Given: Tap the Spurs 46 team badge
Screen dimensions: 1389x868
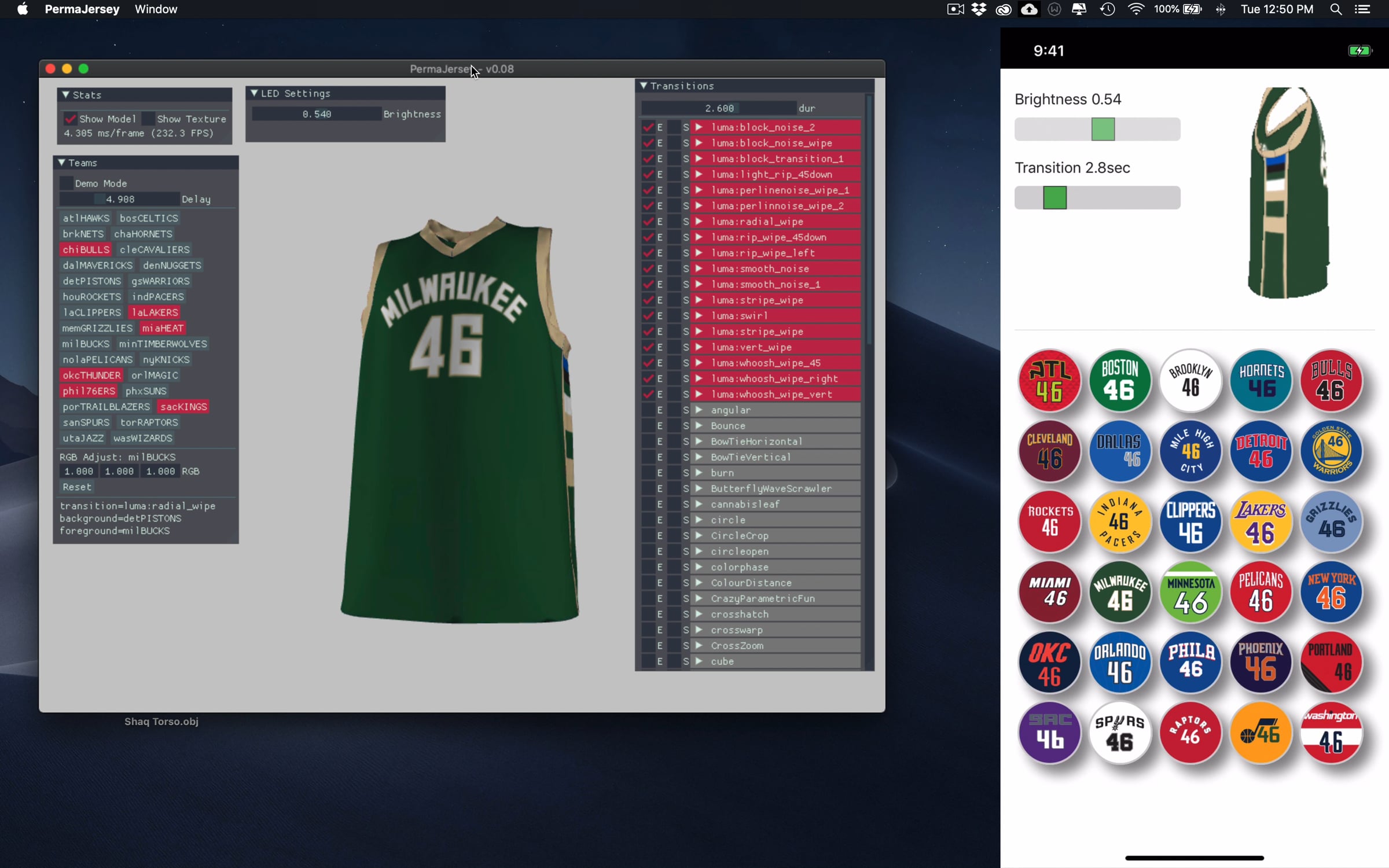Looking at the screenshot, I should tap(1120, 733).
